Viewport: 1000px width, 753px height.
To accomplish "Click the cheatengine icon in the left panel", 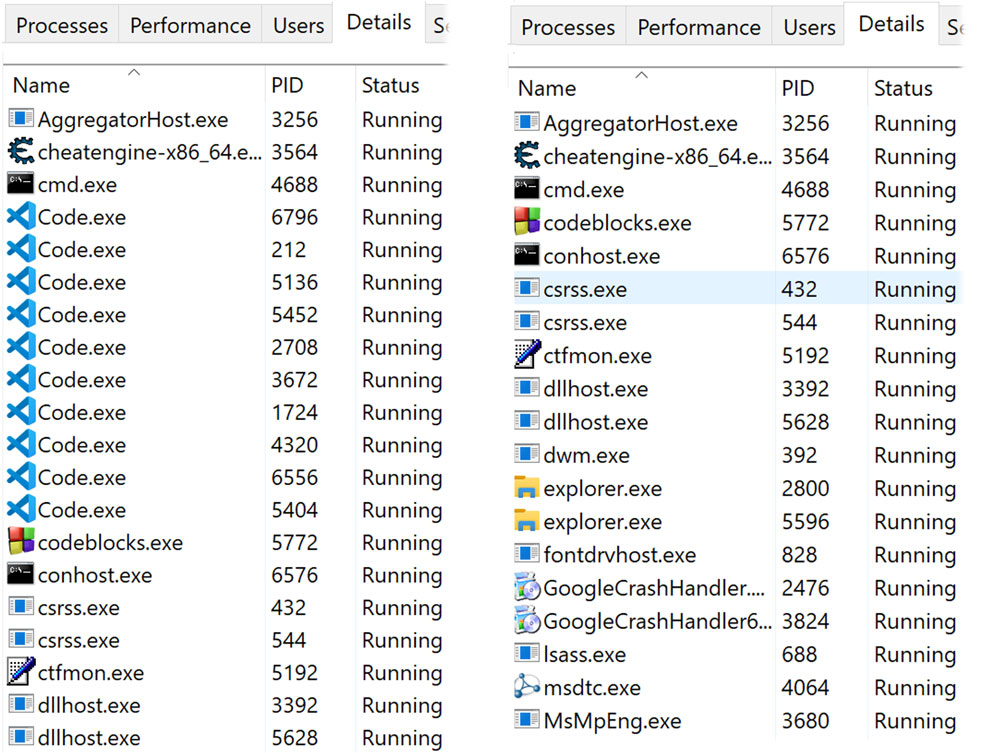I will pyautogui.click(x=20, y=152).
